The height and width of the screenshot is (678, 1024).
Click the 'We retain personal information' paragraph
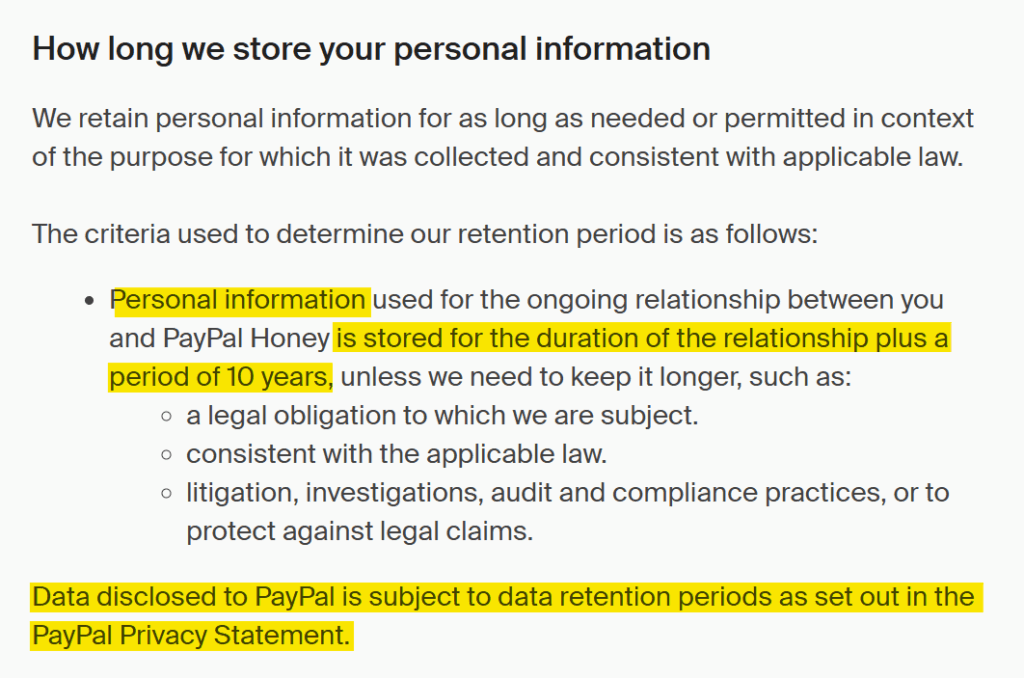coord(503,138)
